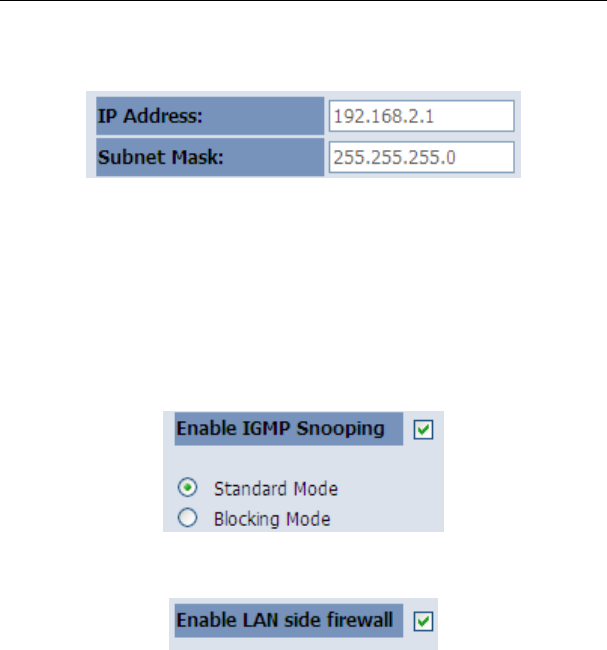Toggle the green checkmark beside IGMP Snooping
The image size is (607, 650).
tap(423, 429)
